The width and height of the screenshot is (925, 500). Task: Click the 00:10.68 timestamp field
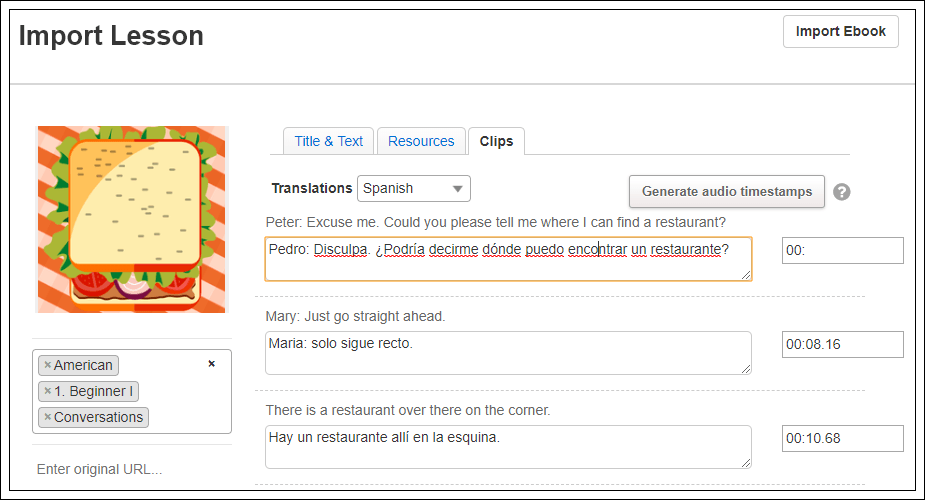pos(842,438)
